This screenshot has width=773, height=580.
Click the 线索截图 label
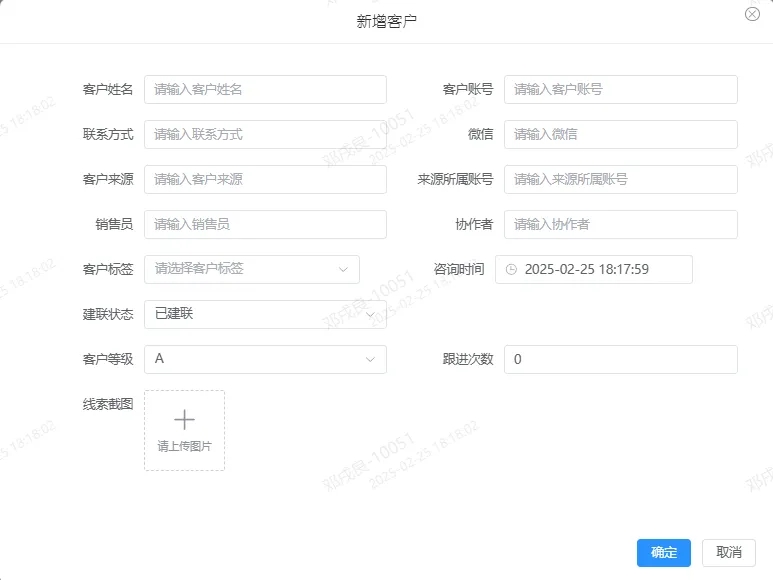click(x=108, y=404)
